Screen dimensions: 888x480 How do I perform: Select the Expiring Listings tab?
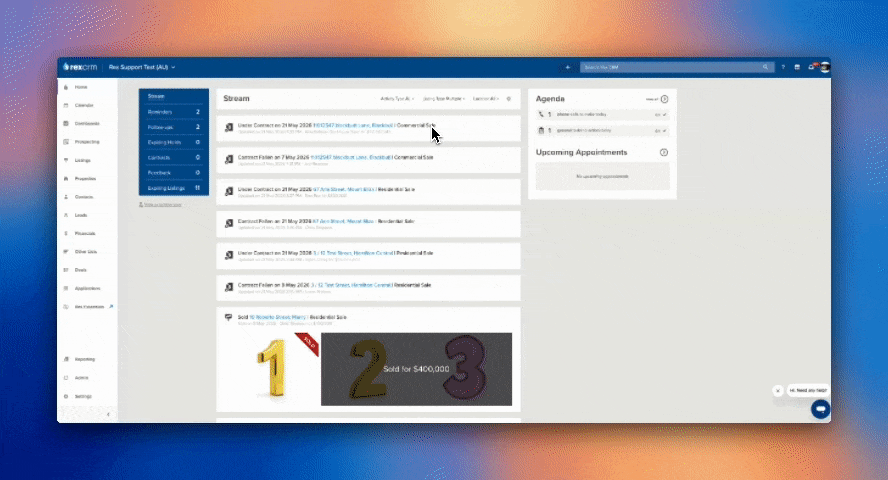pyautogui.click(x=174, y=188)
